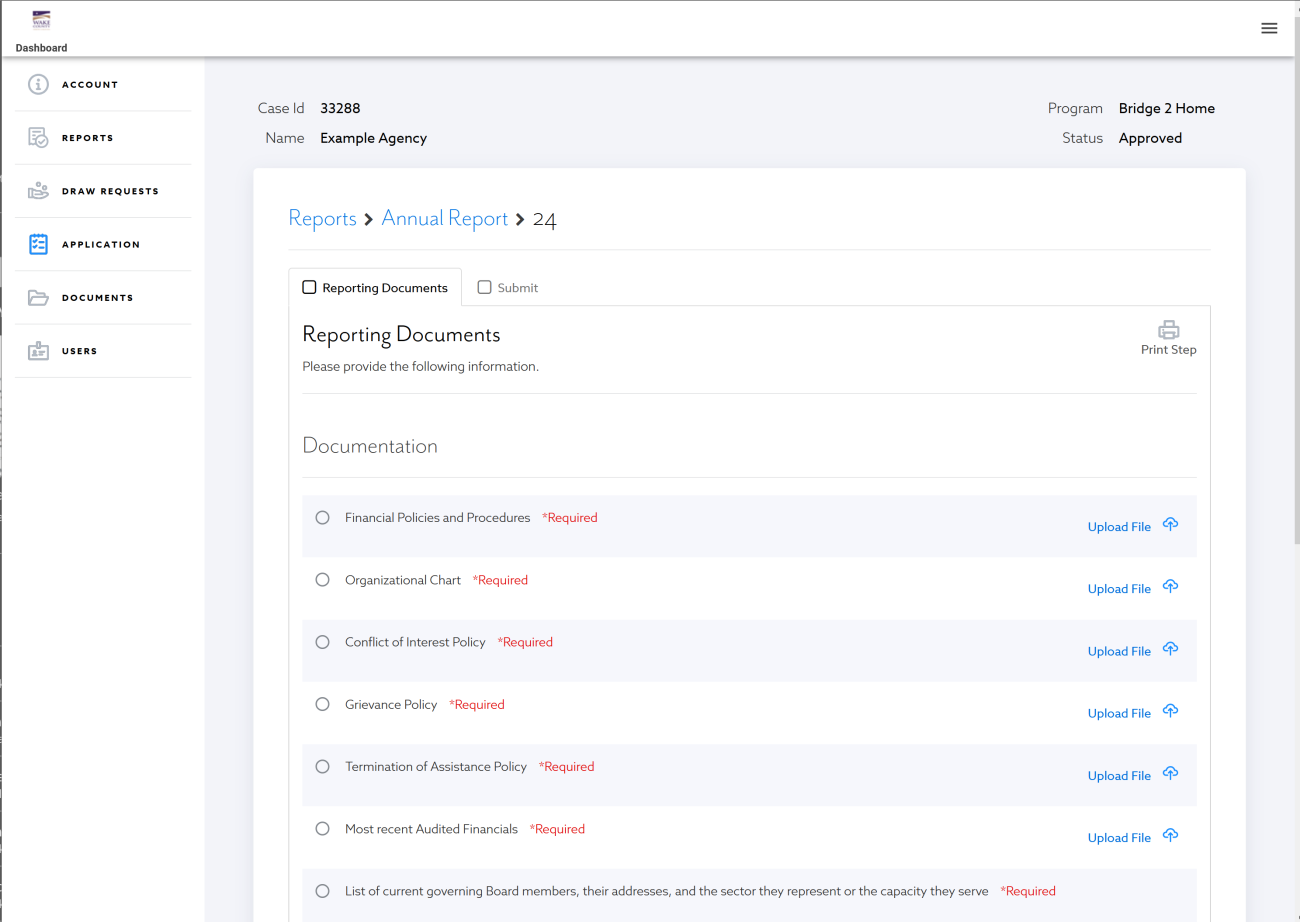Click cloud upload icon for Organizational Chart
This screenshot has height=922, width=1300.
pyautogui.click(x=1170, y=587)
